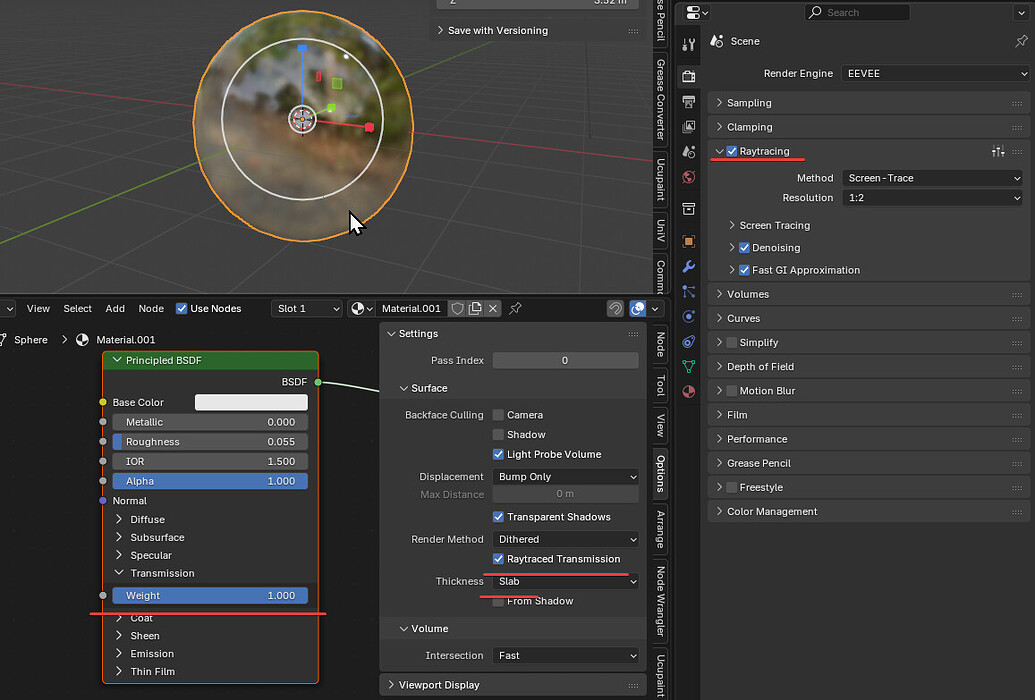Viewport: 1035px width, 700px height.
Task: Open the View Layer properties tab
Action: click(688, 126)
